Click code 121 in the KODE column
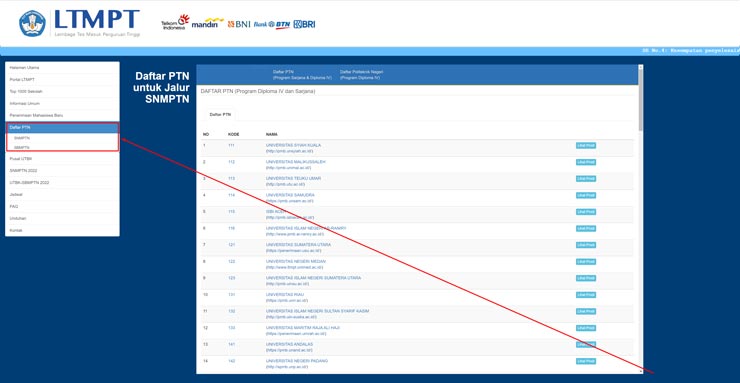 (x=231, y=245)
